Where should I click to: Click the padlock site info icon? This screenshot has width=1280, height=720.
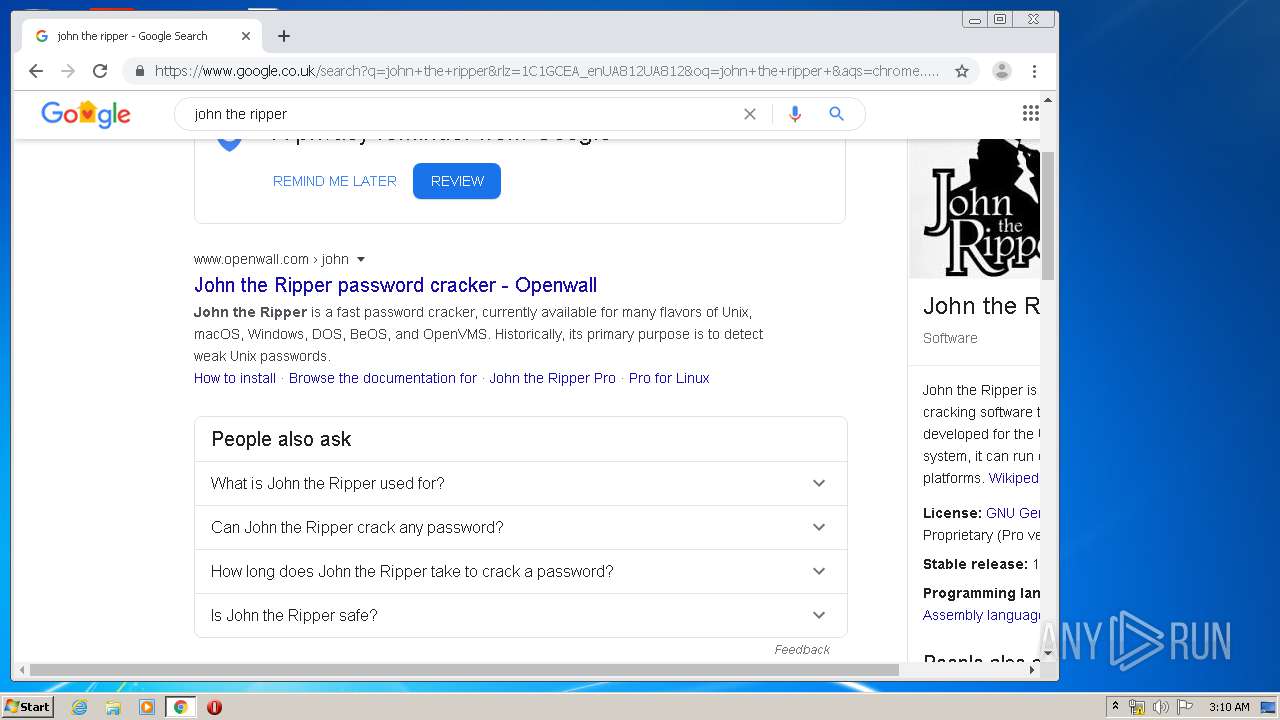pyautogui.click(x=139, y=71)
